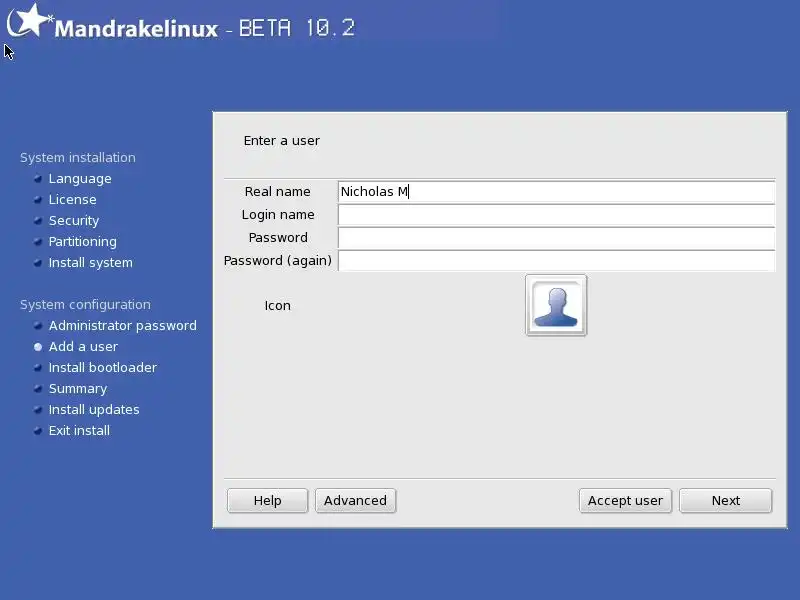Click the Password (again) label
This screenshot has width=800, height=600.
[x=278, y=261]
